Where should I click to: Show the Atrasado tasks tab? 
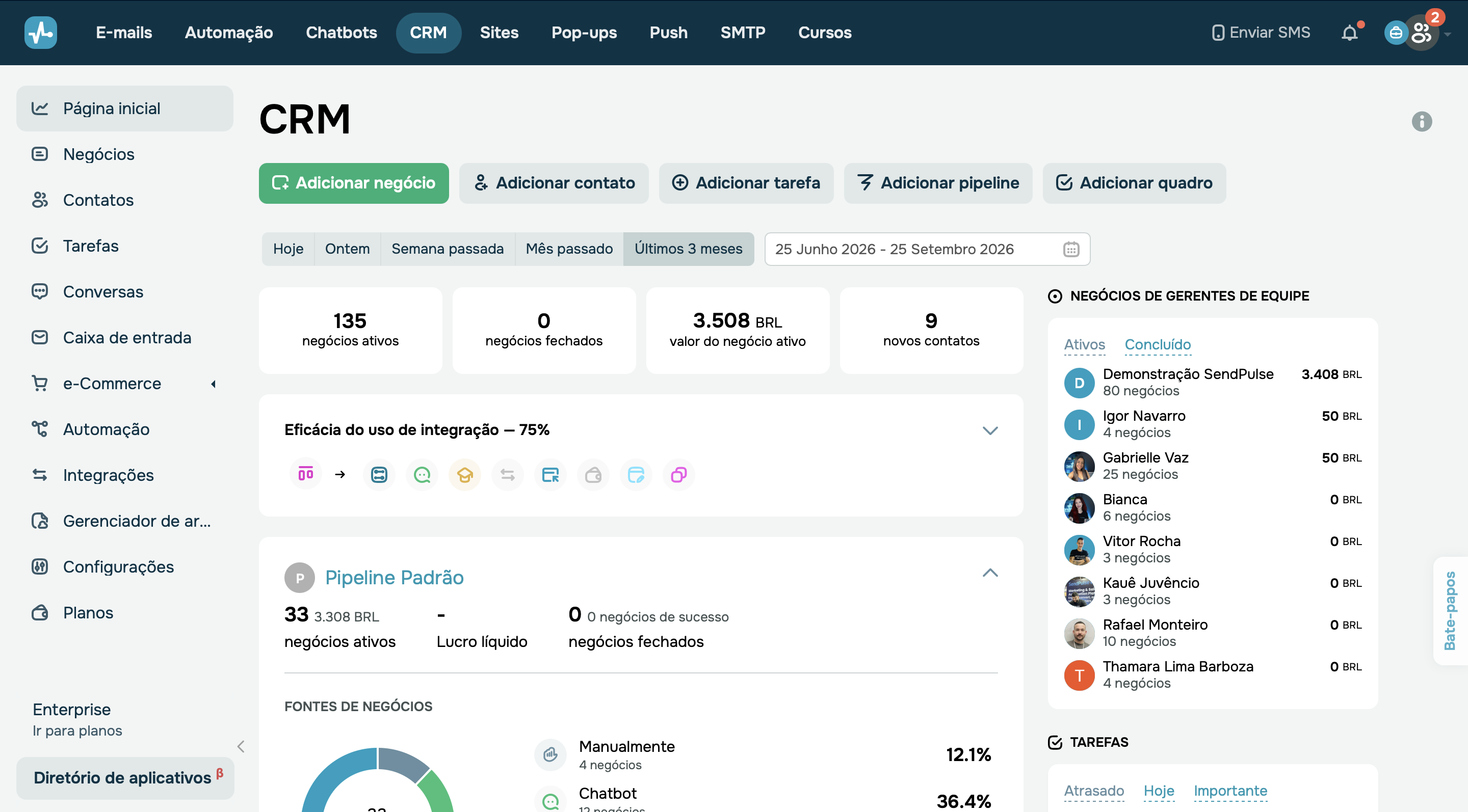1093,791
